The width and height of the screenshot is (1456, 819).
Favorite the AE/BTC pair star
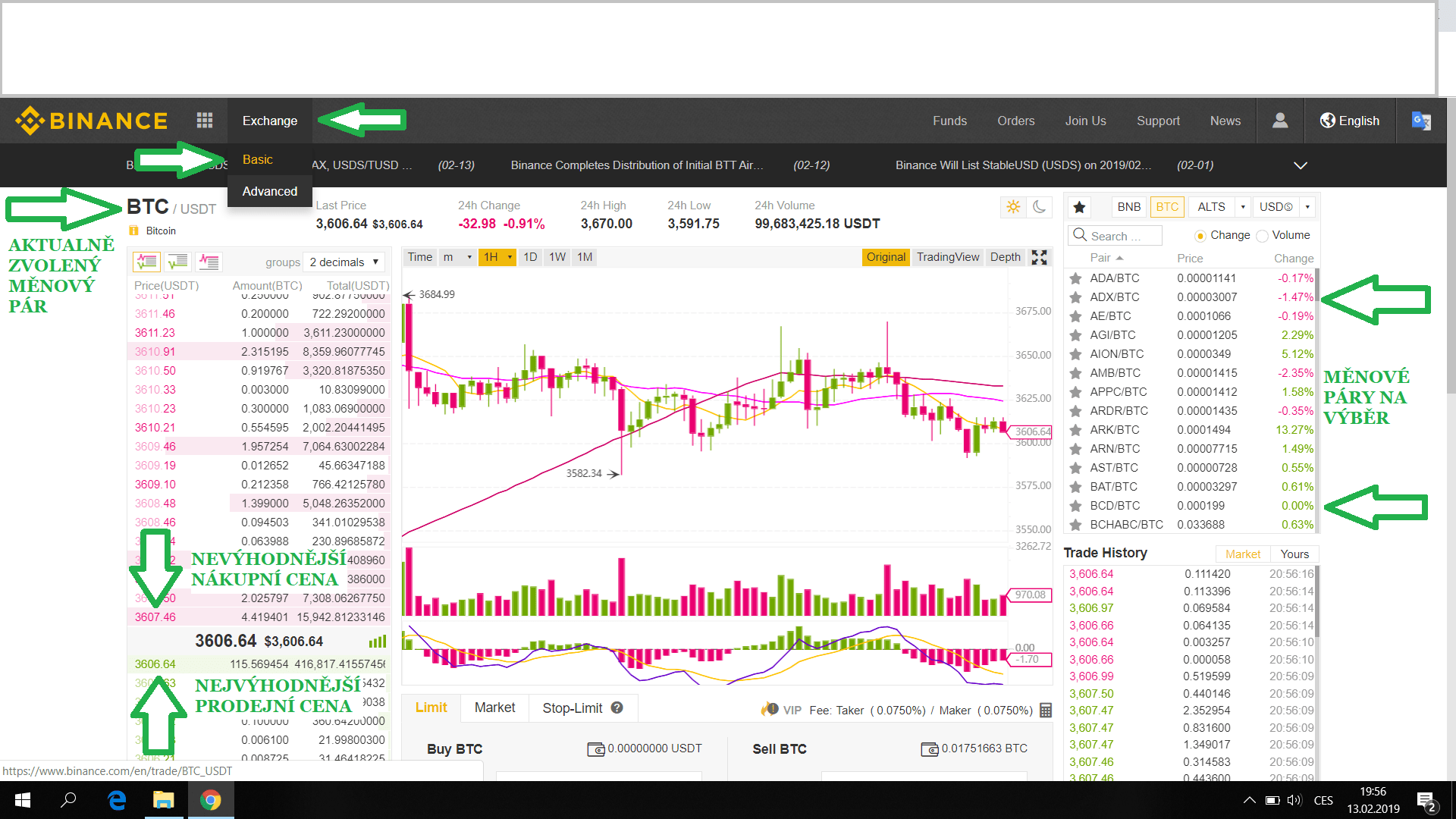click(x=1075, y=316)
